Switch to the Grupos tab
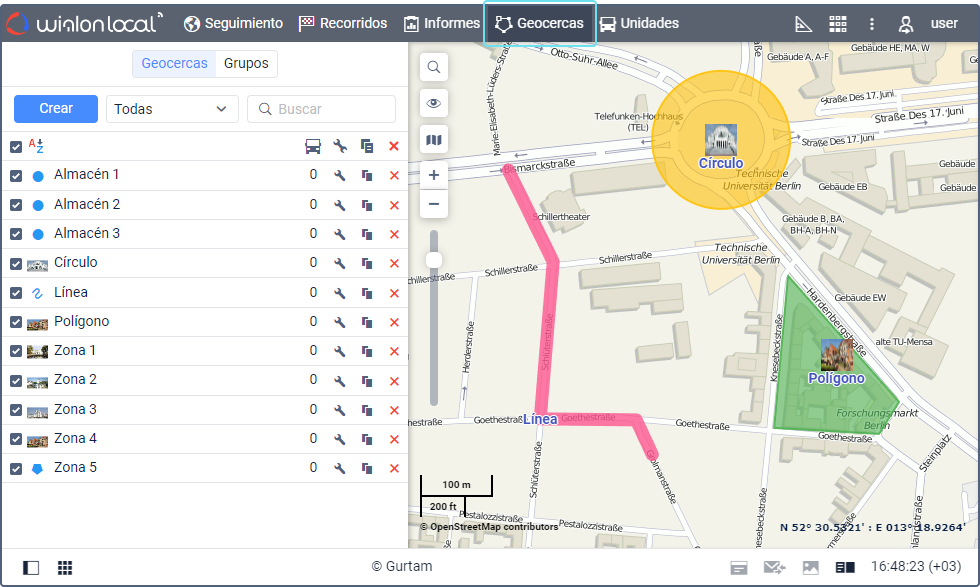This screenshot has width=980, height=587. (246, 63)
